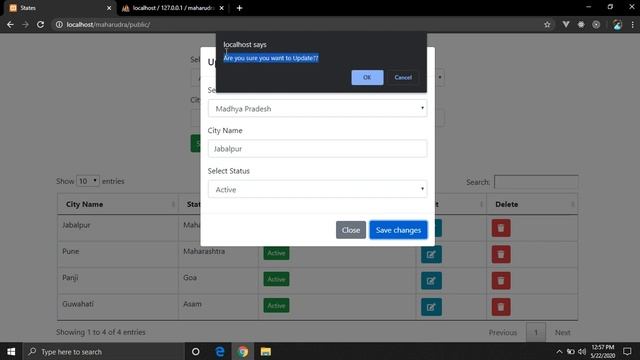Open the V-shaped browser extension icon
The width and height of the screenshot is (640, 360).
pyautogui.click(x=566, y=24)
